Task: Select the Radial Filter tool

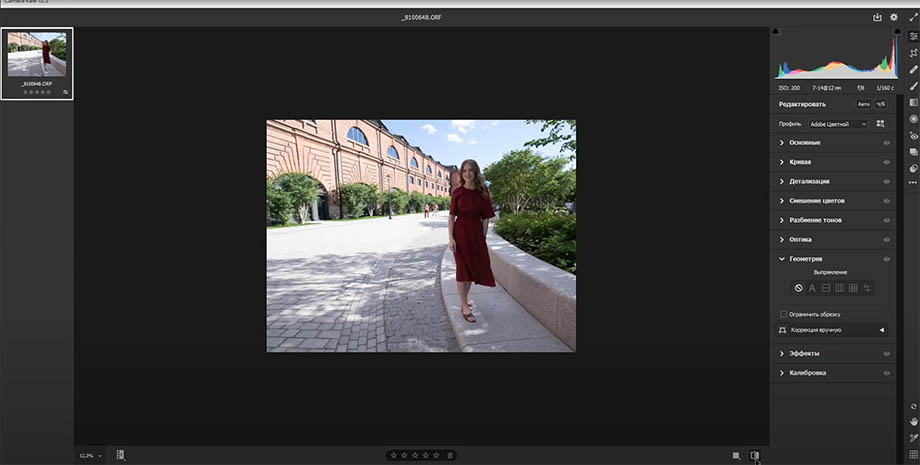Action: [x=913, y=119]
